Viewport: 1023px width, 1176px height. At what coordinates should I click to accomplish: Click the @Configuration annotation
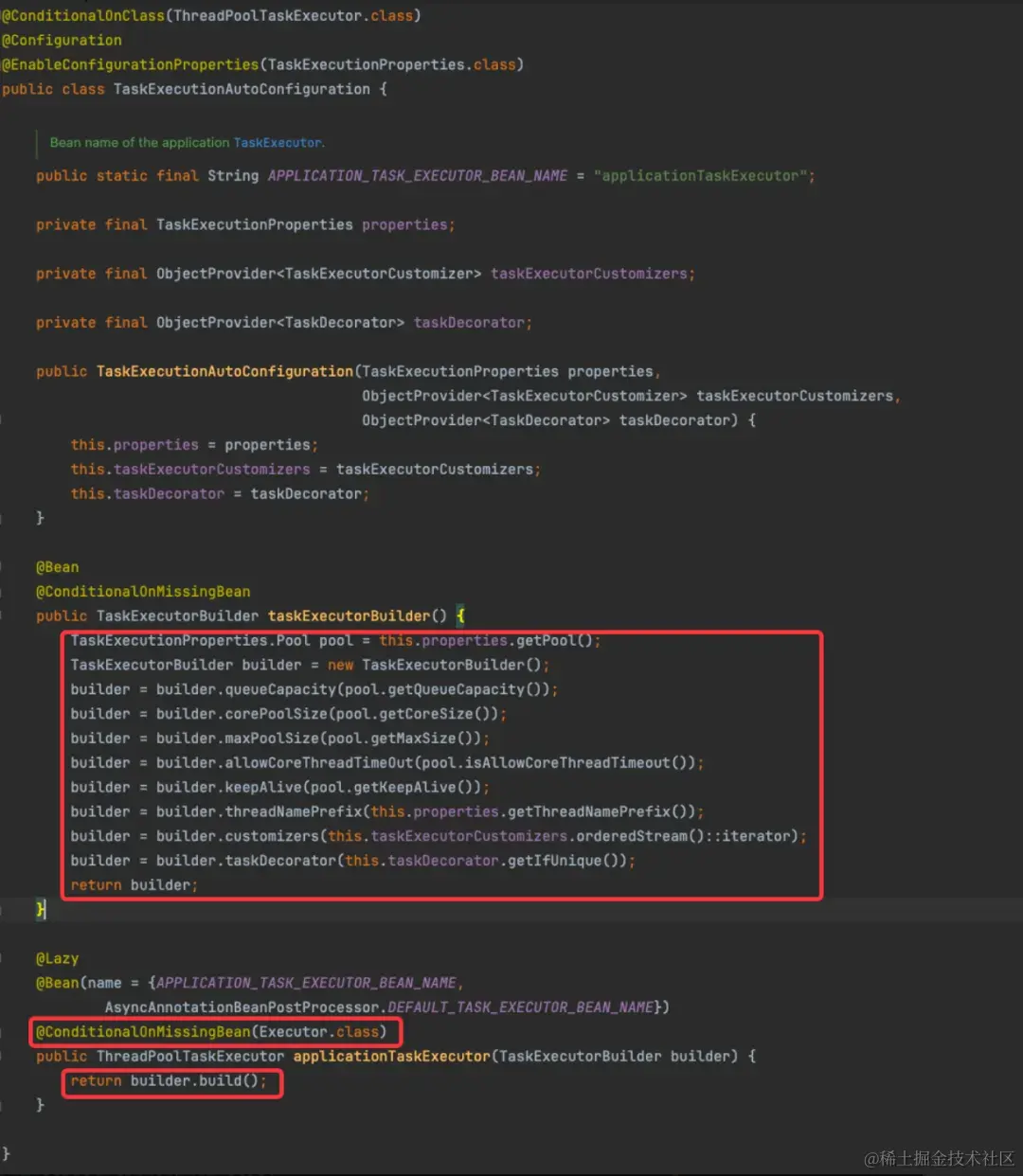tap(63, 41)
